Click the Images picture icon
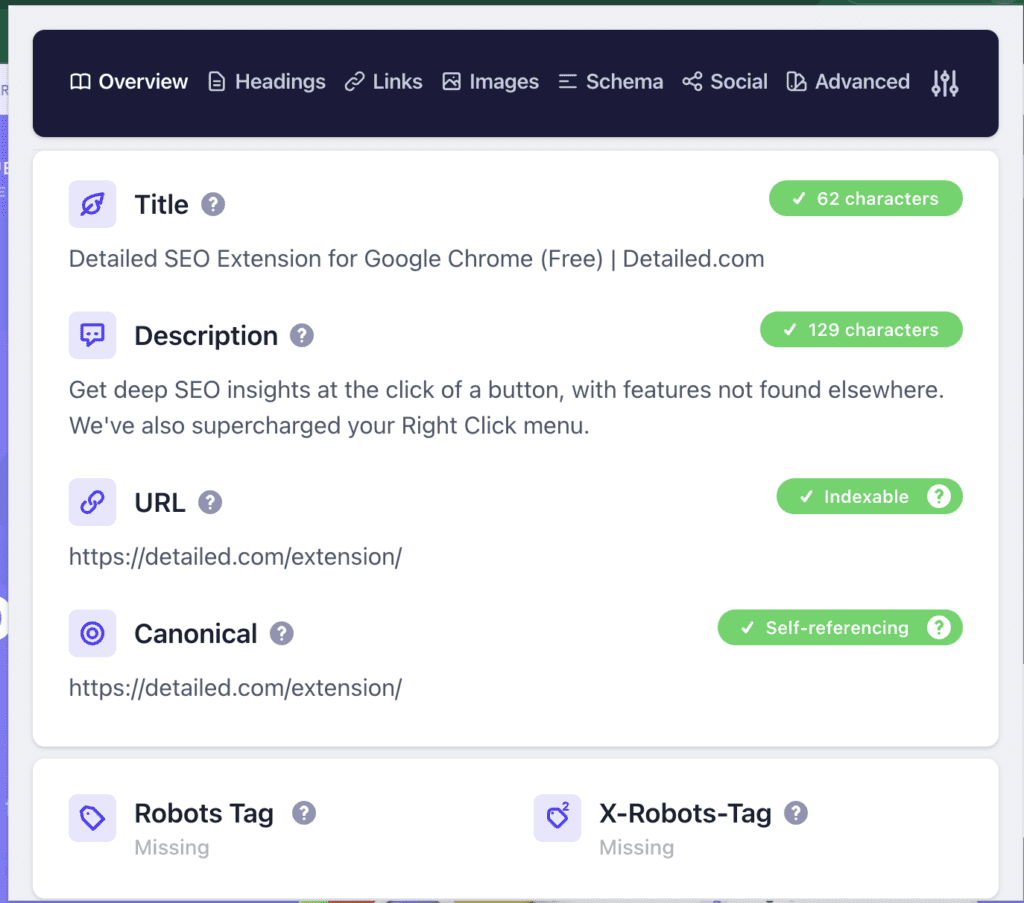Image resolution: width=1024 pixels, height=903 pixels. 451,82
